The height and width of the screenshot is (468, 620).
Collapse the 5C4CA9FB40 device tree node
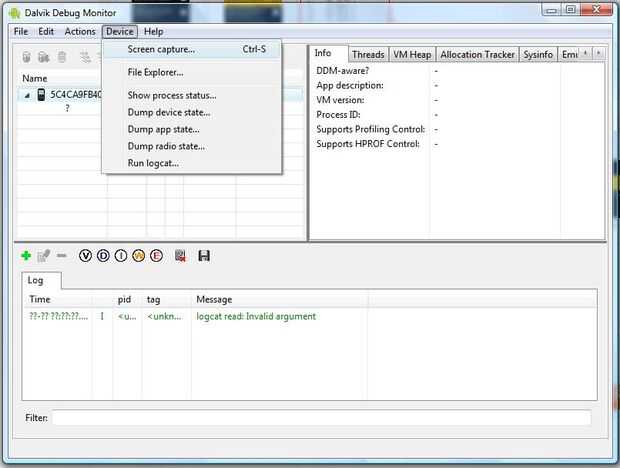click(x=27, y=95)
